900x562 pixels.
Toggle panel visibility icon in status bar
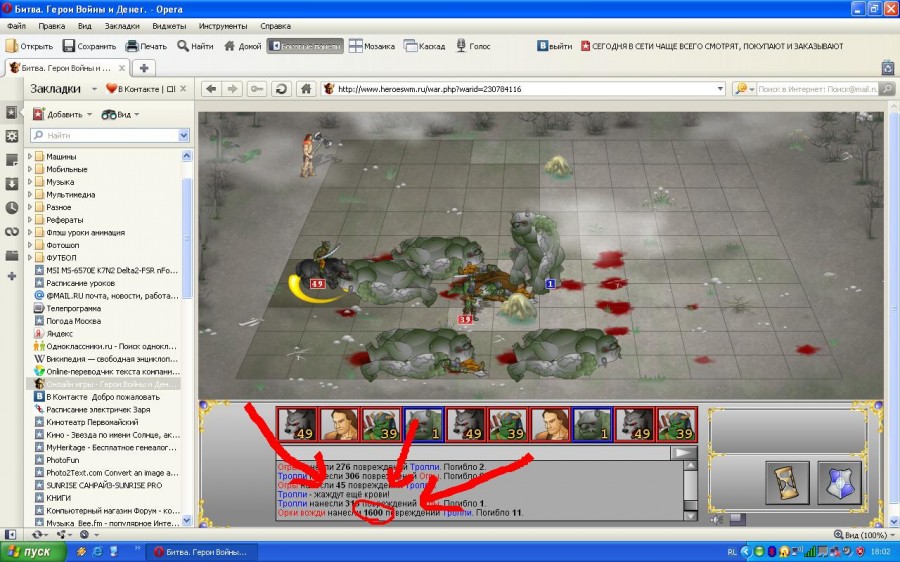click(x=10, y=534)
